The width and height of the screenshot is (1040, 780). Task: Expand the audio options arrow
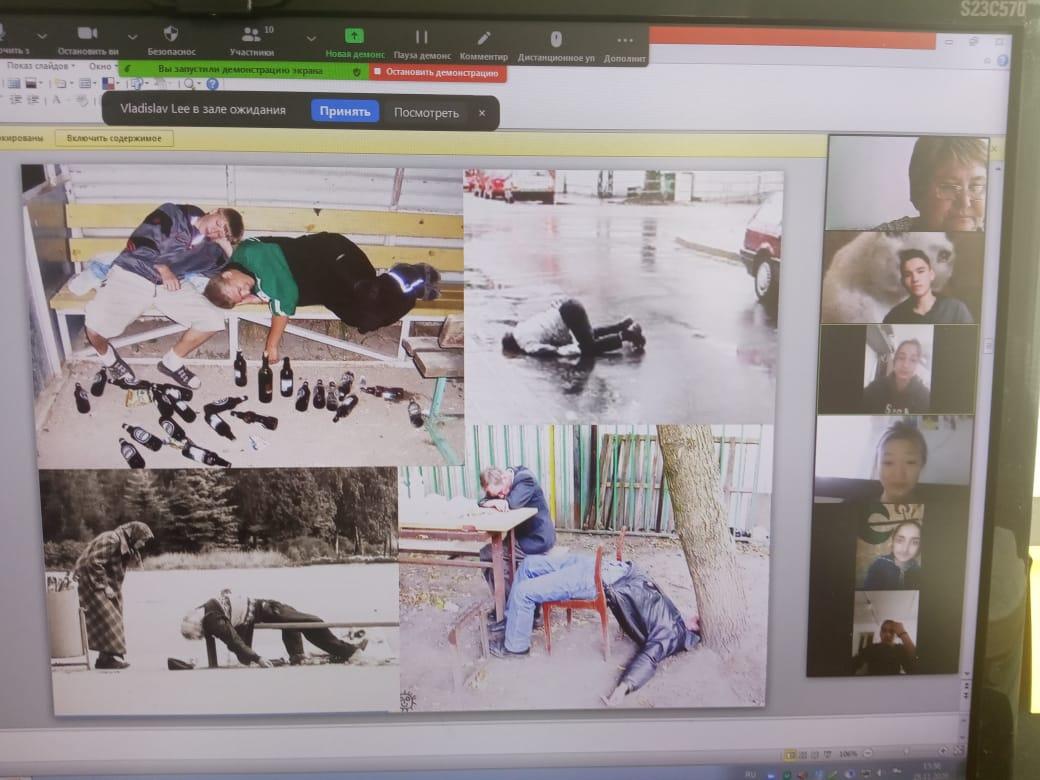point(41,36)
